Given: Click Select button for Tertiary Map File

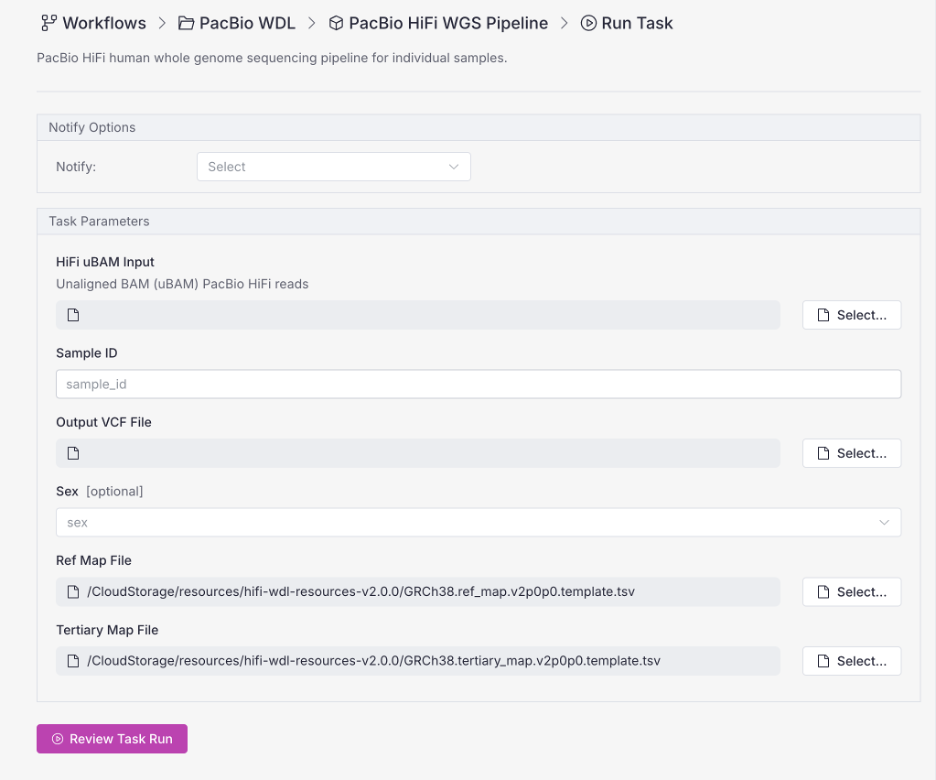Looking at the screenshot, I should pyautogui.click(x=852, y=661).
